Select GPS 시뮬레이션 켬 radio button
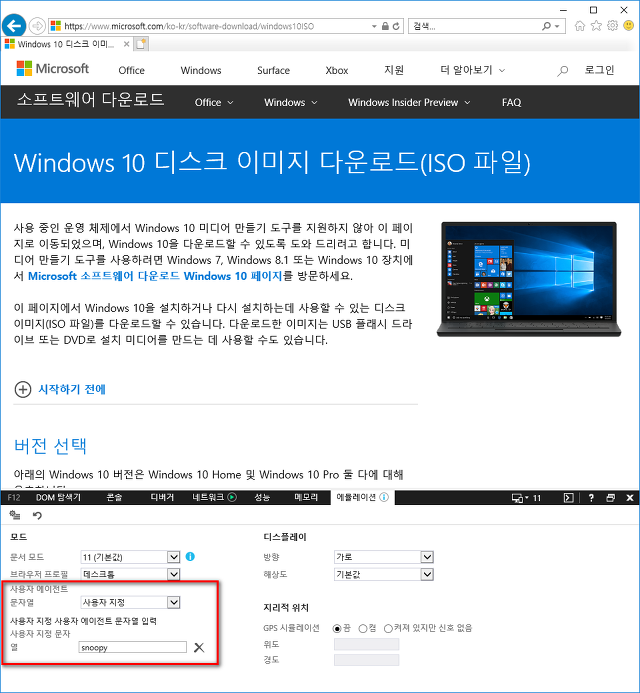640x693 pixels. (363, 628)
